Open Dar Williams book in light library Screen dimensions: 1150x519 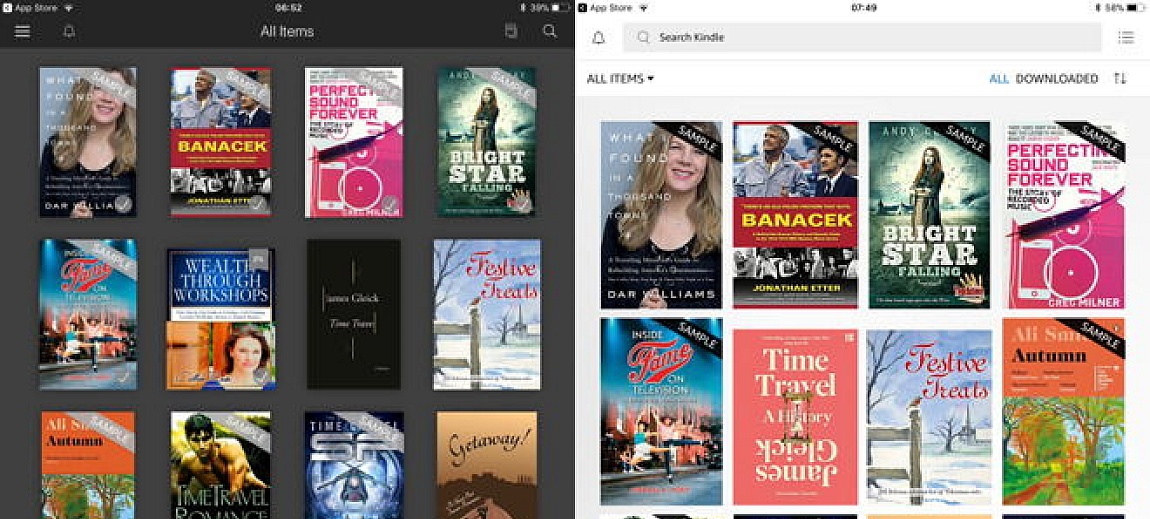662,215
